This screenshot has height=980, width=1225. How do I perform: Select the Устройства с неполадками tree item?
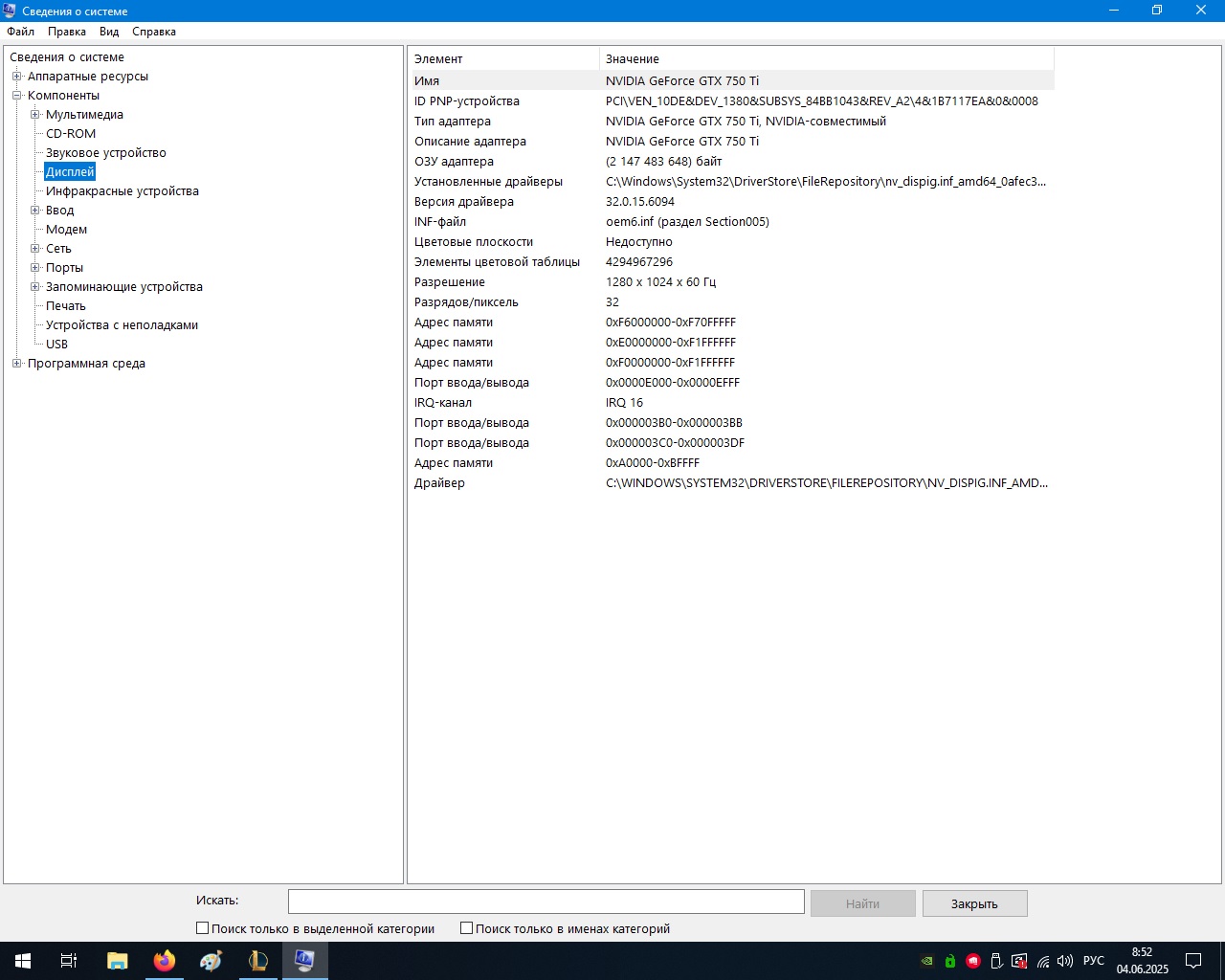(x=122, y=325)
